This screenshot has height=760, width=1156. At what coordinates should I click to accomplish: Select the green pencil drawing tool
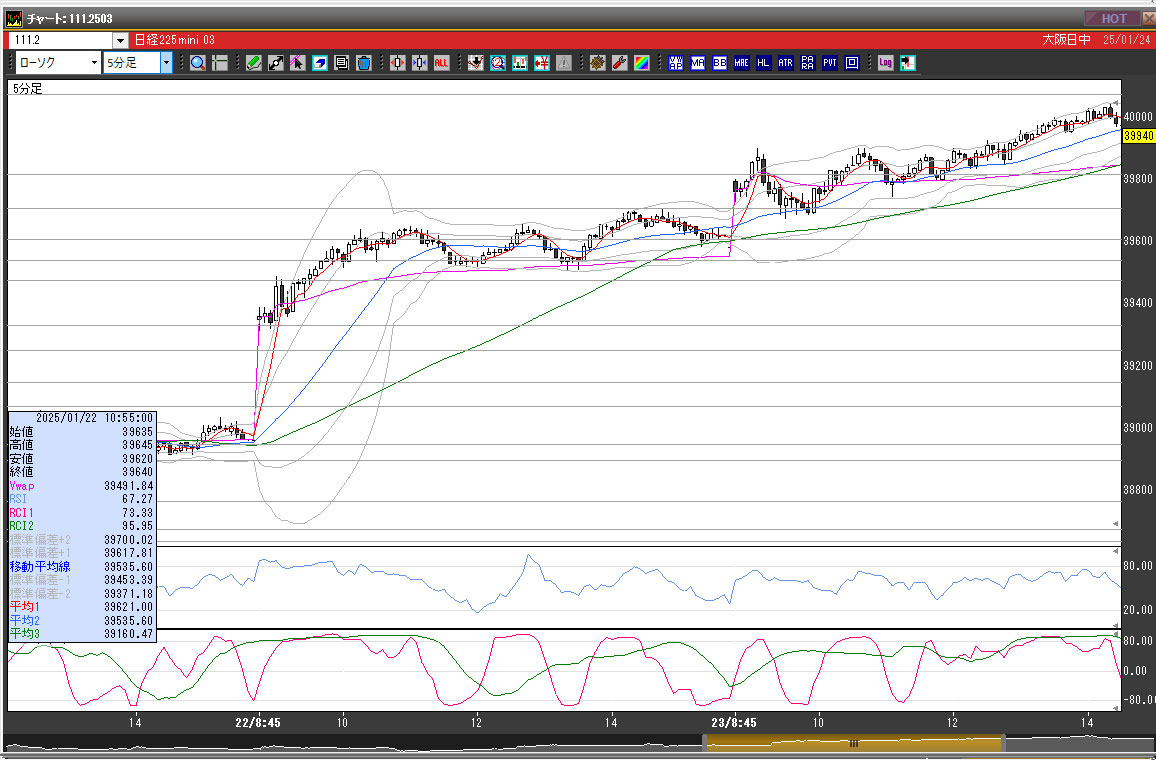(253, 63)
